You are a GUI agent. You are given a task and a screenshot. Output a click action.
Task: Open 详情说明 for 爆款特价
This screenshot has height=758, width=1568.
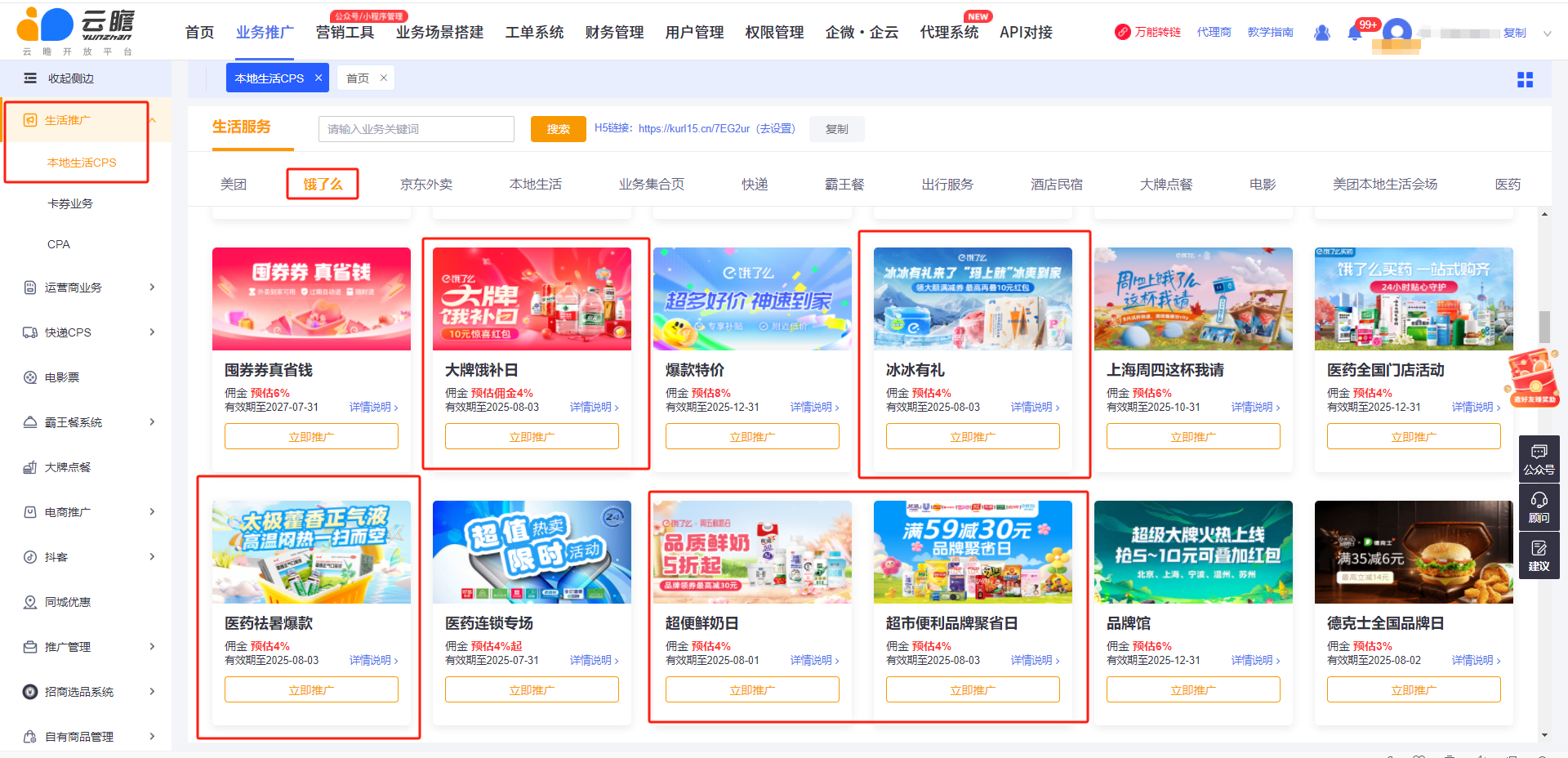pos(814,407)
